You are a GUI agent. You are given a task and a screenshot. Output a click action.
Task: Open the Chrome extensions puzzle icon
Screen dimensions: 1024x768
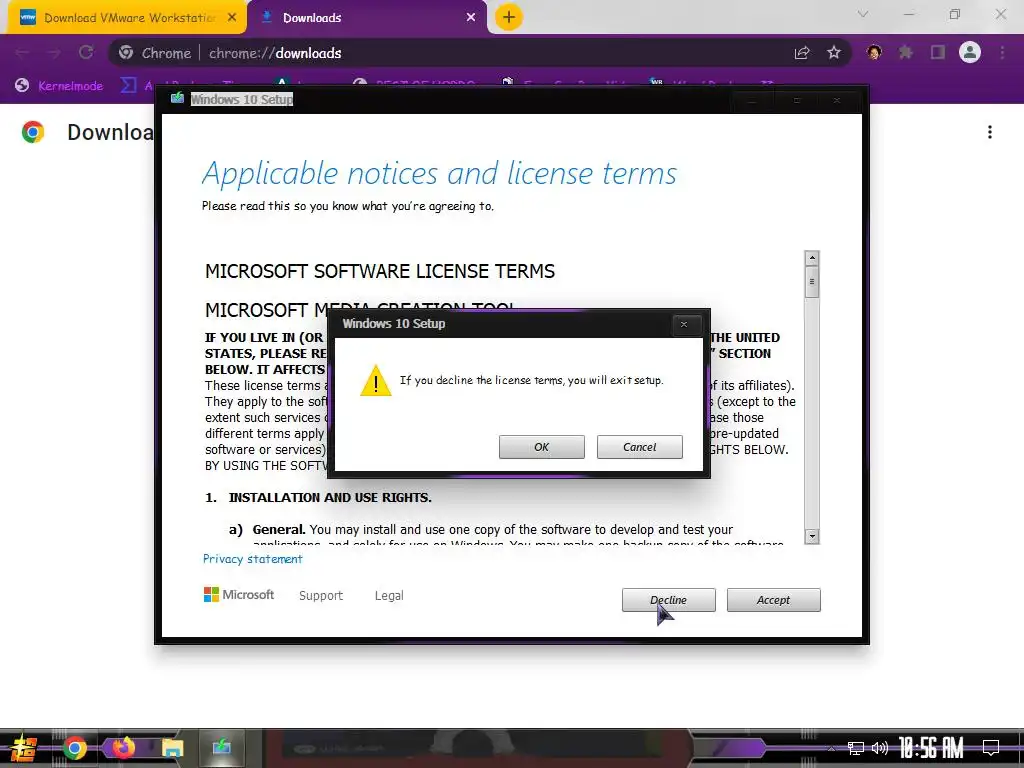pos(905,53)
